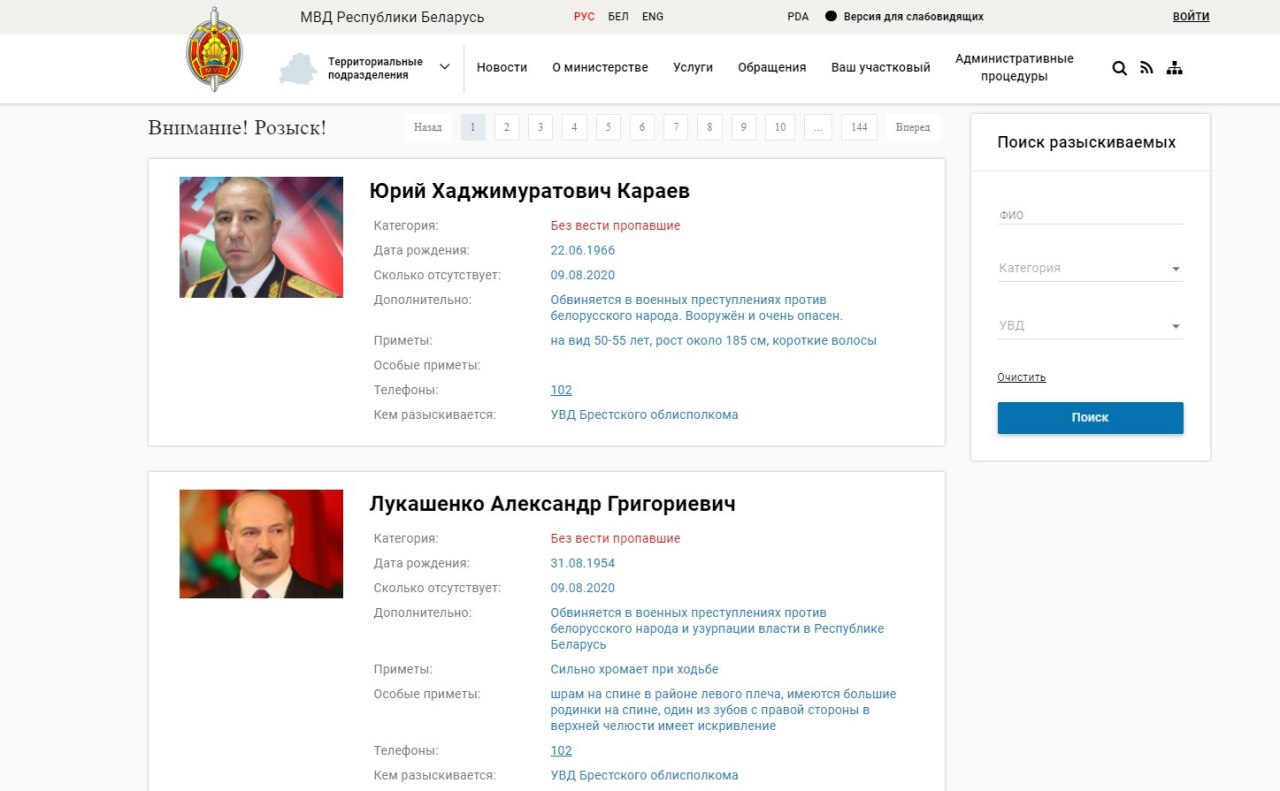Switch language to РУС
The width and height of the screenshot is (1280, 791).
[x=584, y=17]
